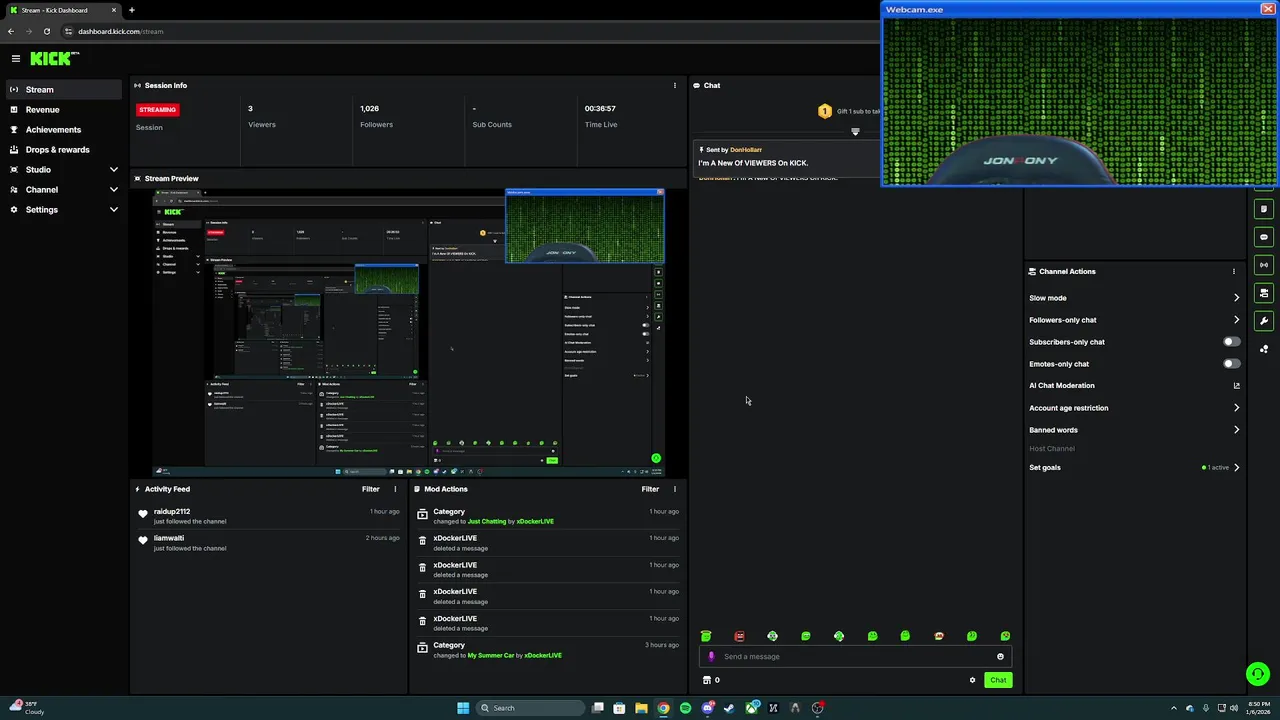
Task: Select the Stream - Kick Dashboard tab
Action: 62,10
